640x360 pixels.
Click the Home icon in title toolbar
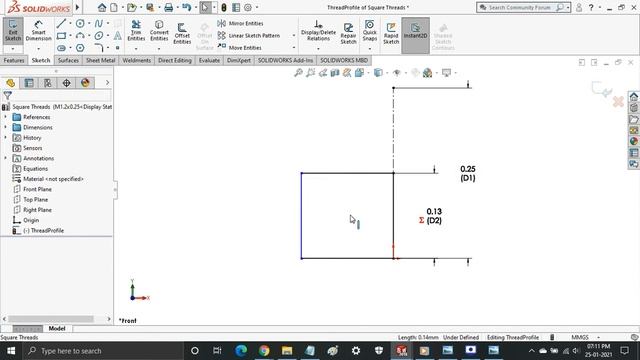point(102,7)
